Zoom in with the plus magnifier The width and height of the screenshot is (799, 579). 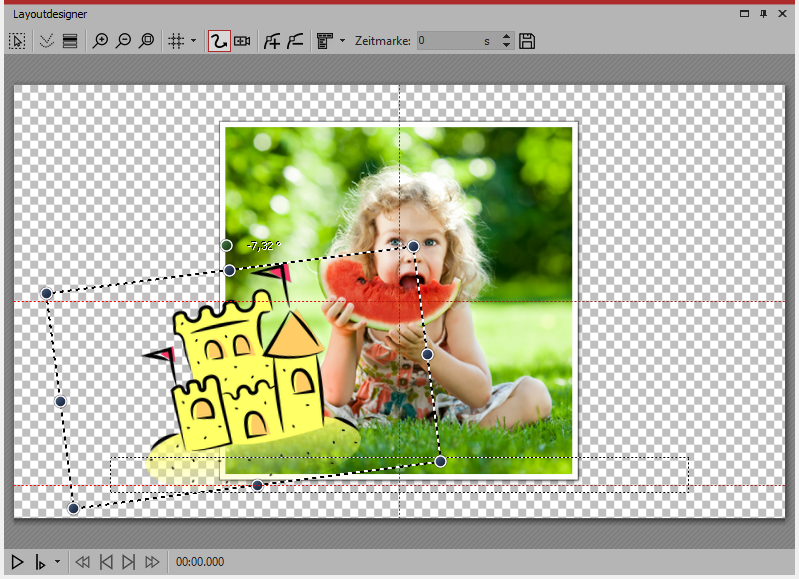(100, 41)
